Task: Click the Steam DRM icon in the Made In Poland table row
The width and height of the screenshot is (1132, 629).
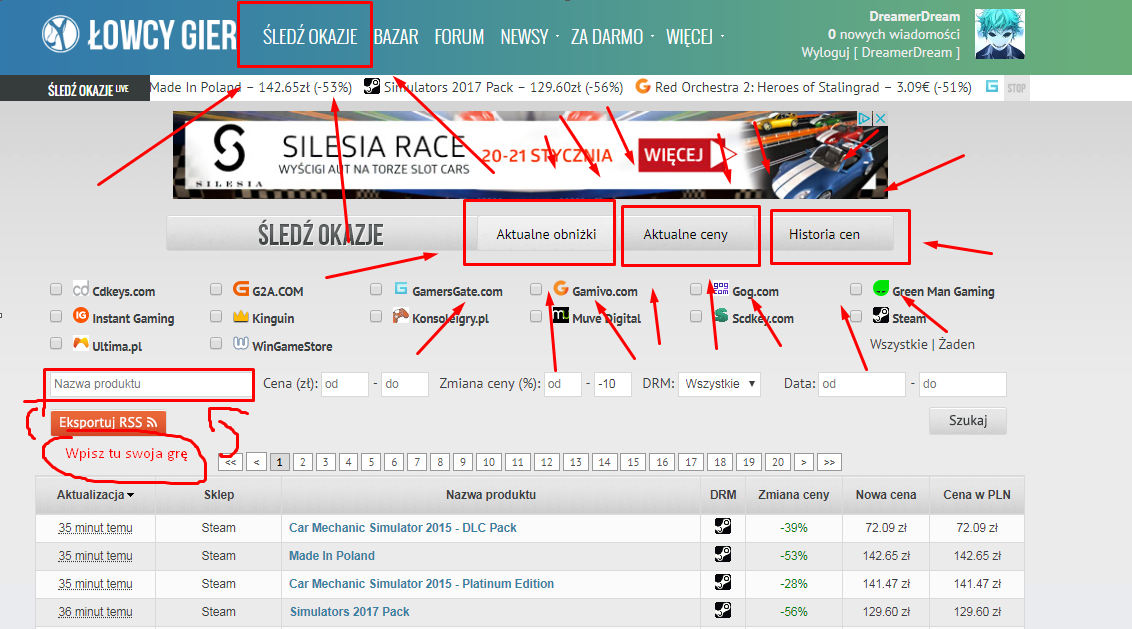Action: click(723, 555)
